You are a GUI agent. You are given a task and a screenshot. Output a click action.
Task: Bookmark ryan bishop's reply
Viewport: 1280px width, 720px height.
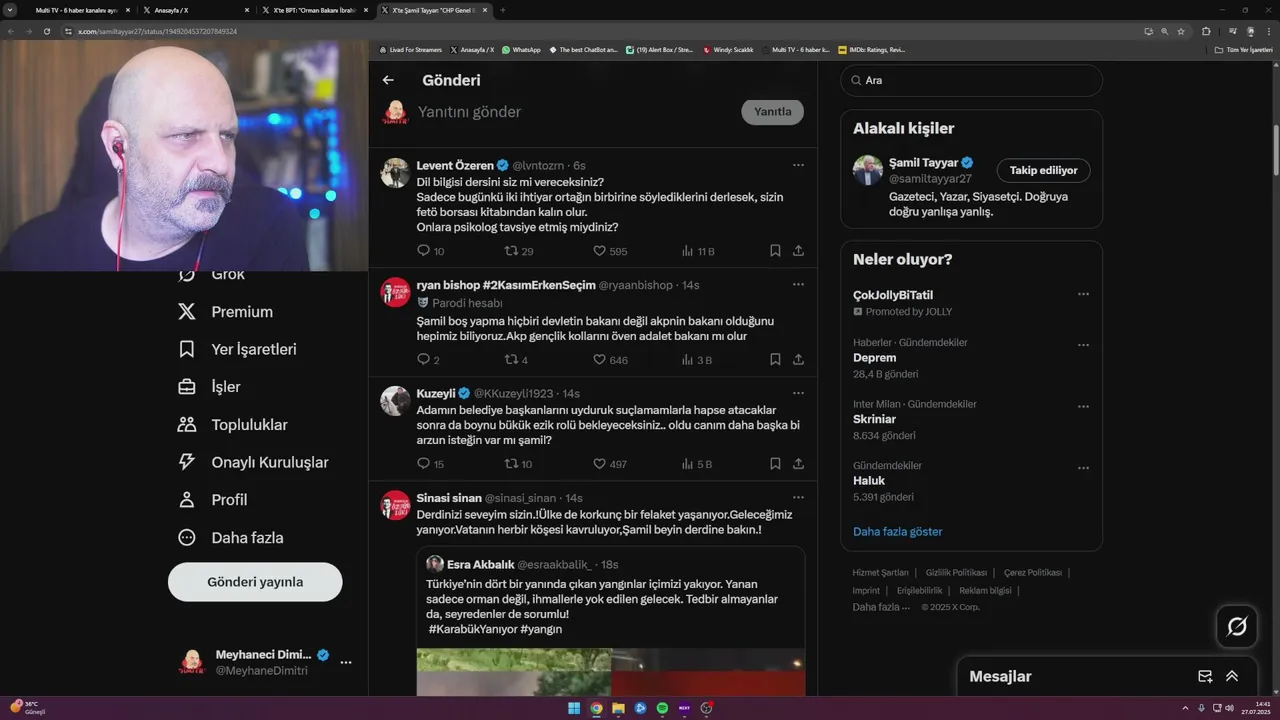pos(775,359)
